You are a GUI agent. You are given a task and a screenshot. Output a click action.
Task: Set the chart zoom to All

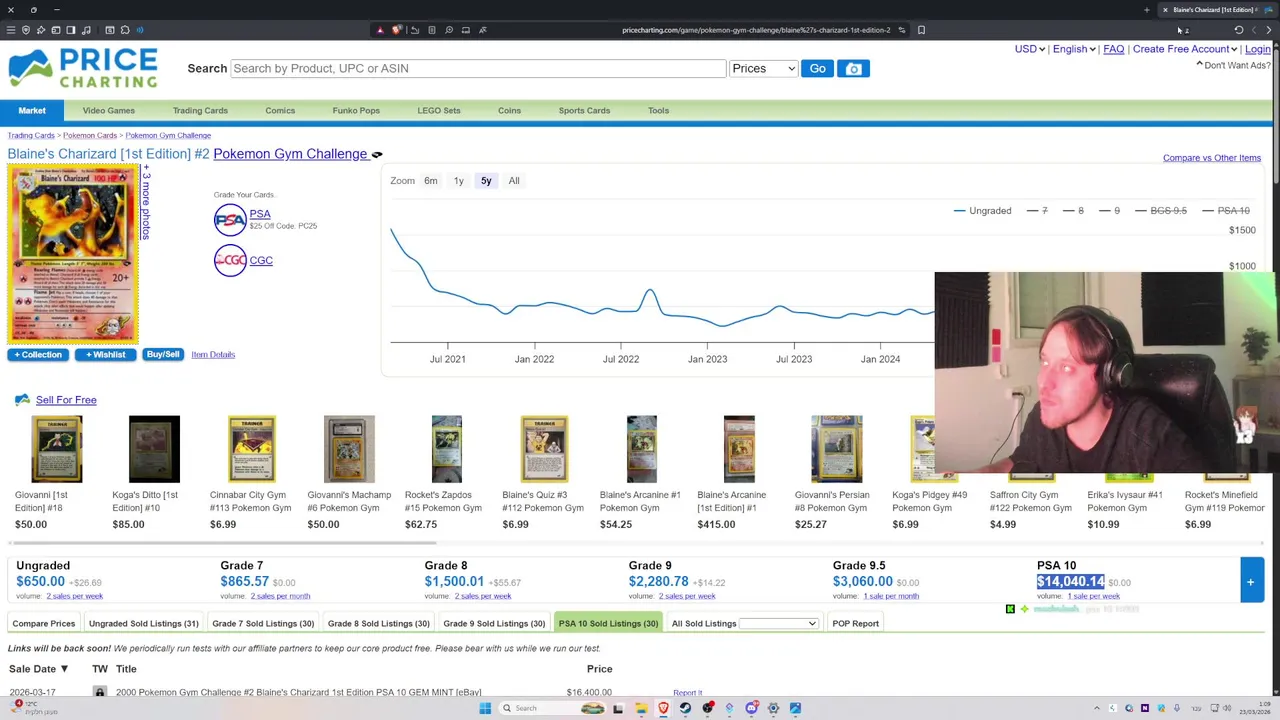pyautogui.click(x=514, y=181)
